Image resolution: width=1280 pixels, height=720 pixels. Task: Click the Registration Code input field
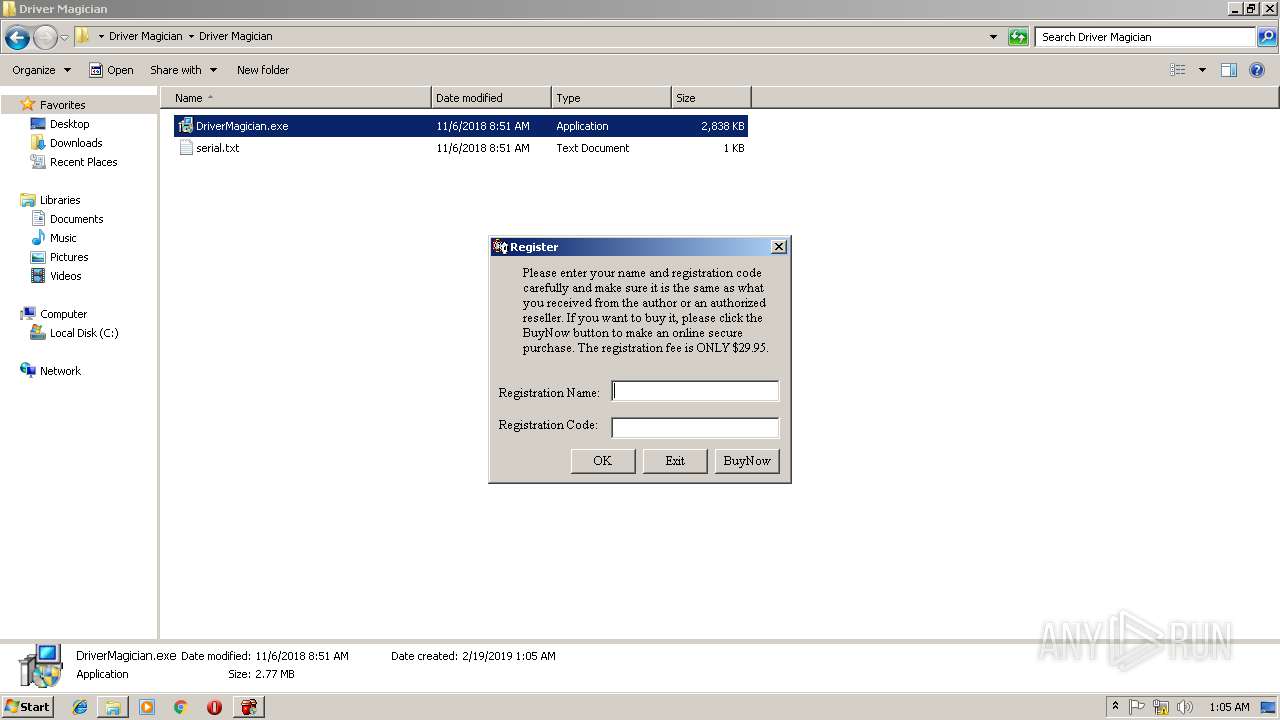pyautogui.click(x=695, y=428)
